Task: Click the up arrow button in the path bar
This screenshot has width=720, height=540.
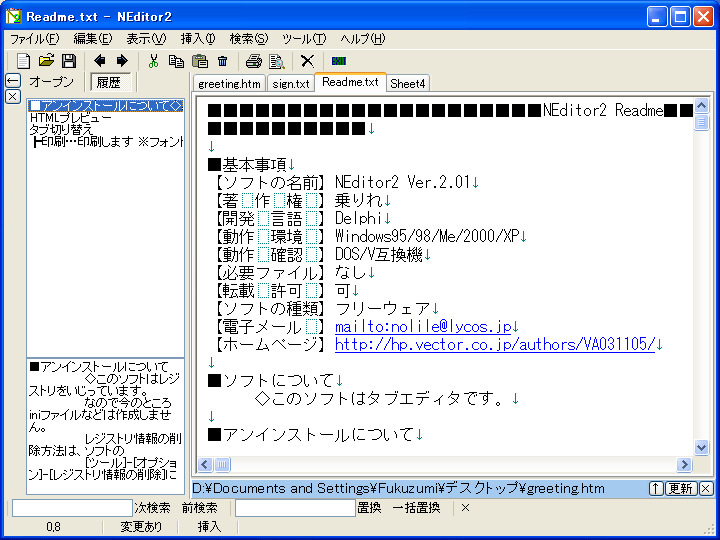Action: tap(656, 488)
